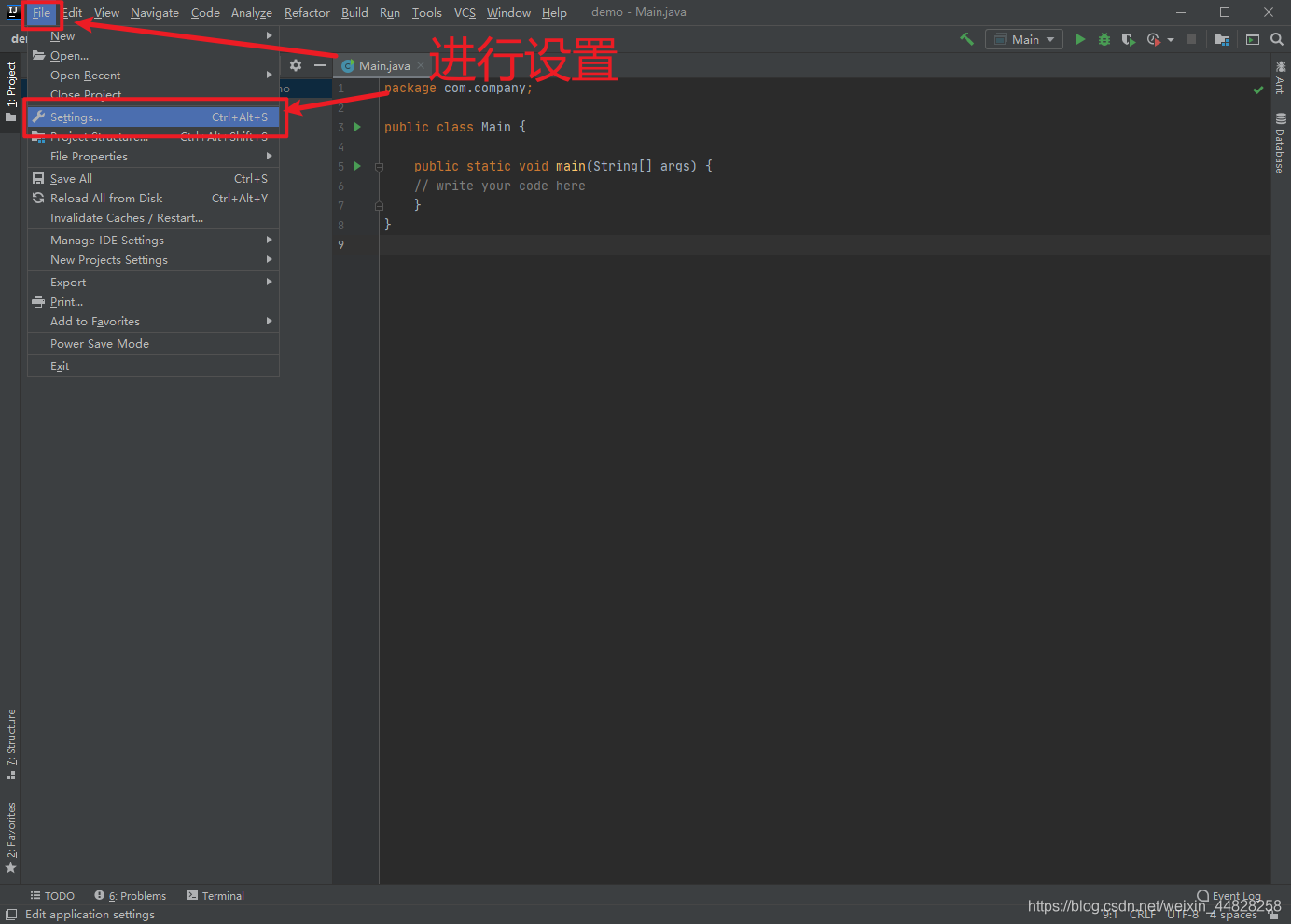Click line number 9 in the gutter
This screenshot has height=924, width=1291.
pos(341,245)
